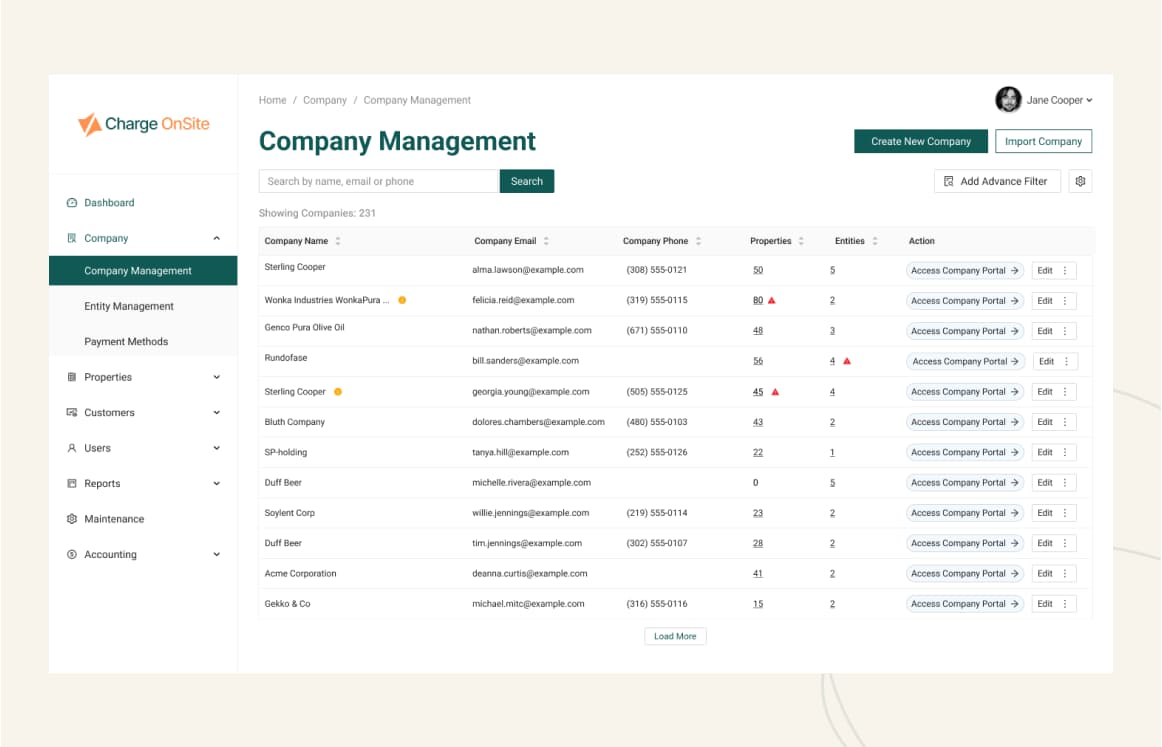The width and height of the screenshot is (1162, 747).
Task: Open Access Company Portal for Bluth Company
Action: (x=965, y=422)
